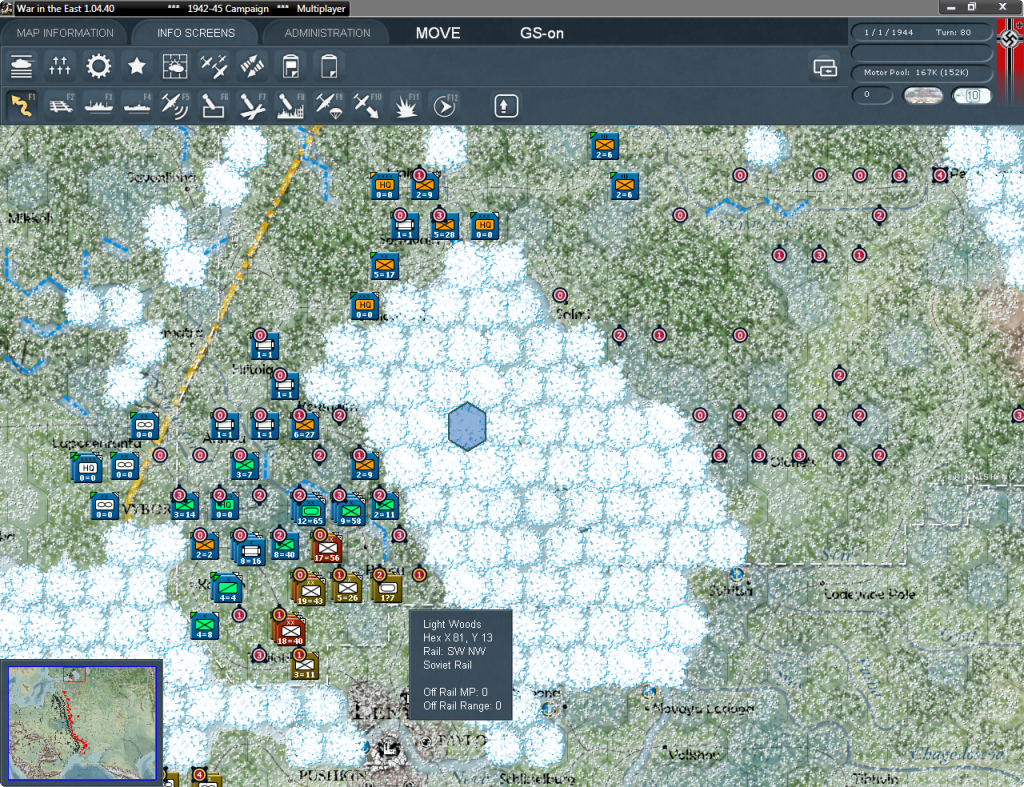Switch to F4 Amphibious mode

point(137,106)
